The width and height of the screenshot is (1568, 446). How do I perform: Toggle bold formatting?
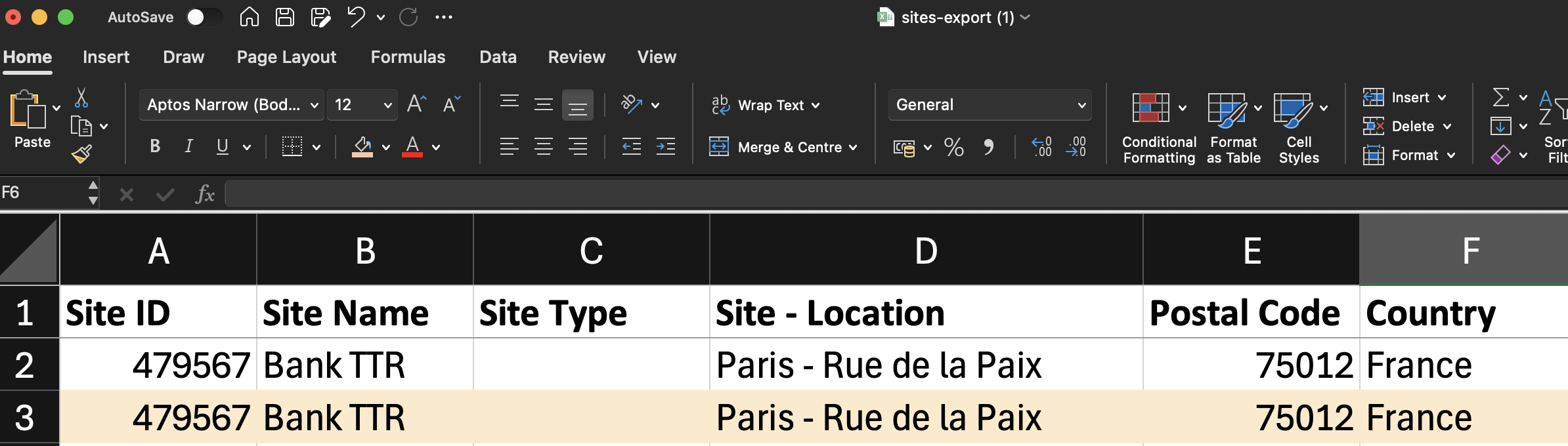tap(155, 147)
